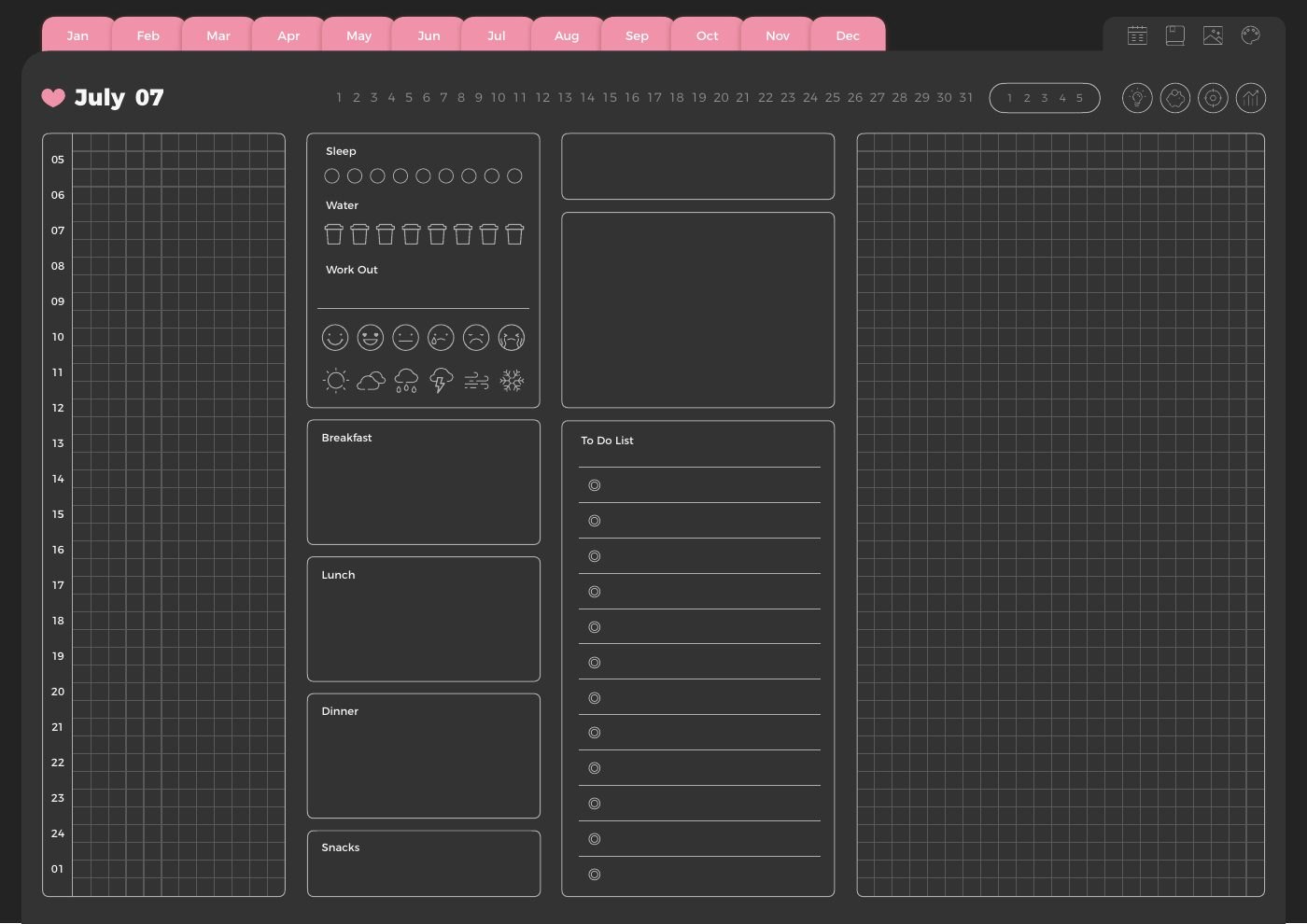Click the pink heart beside July 07
Viewport: 1307px width, 924px height.
[53, 98]
